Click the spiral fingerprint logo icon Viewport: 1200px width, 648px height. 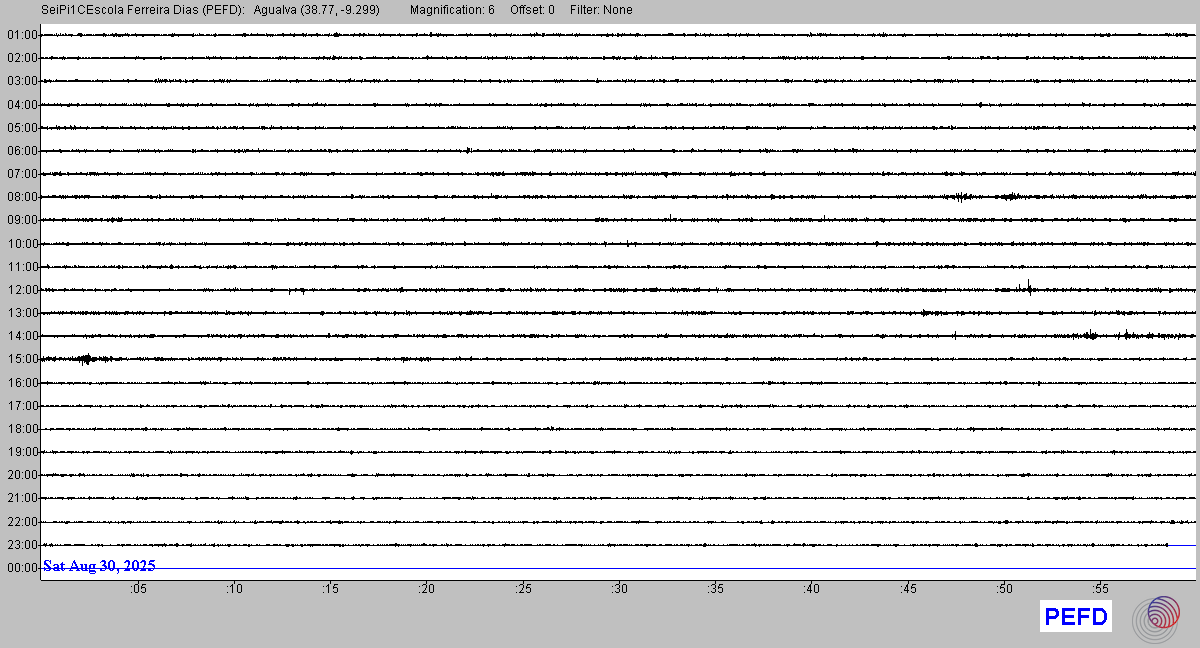click(x=1156, y=617)
